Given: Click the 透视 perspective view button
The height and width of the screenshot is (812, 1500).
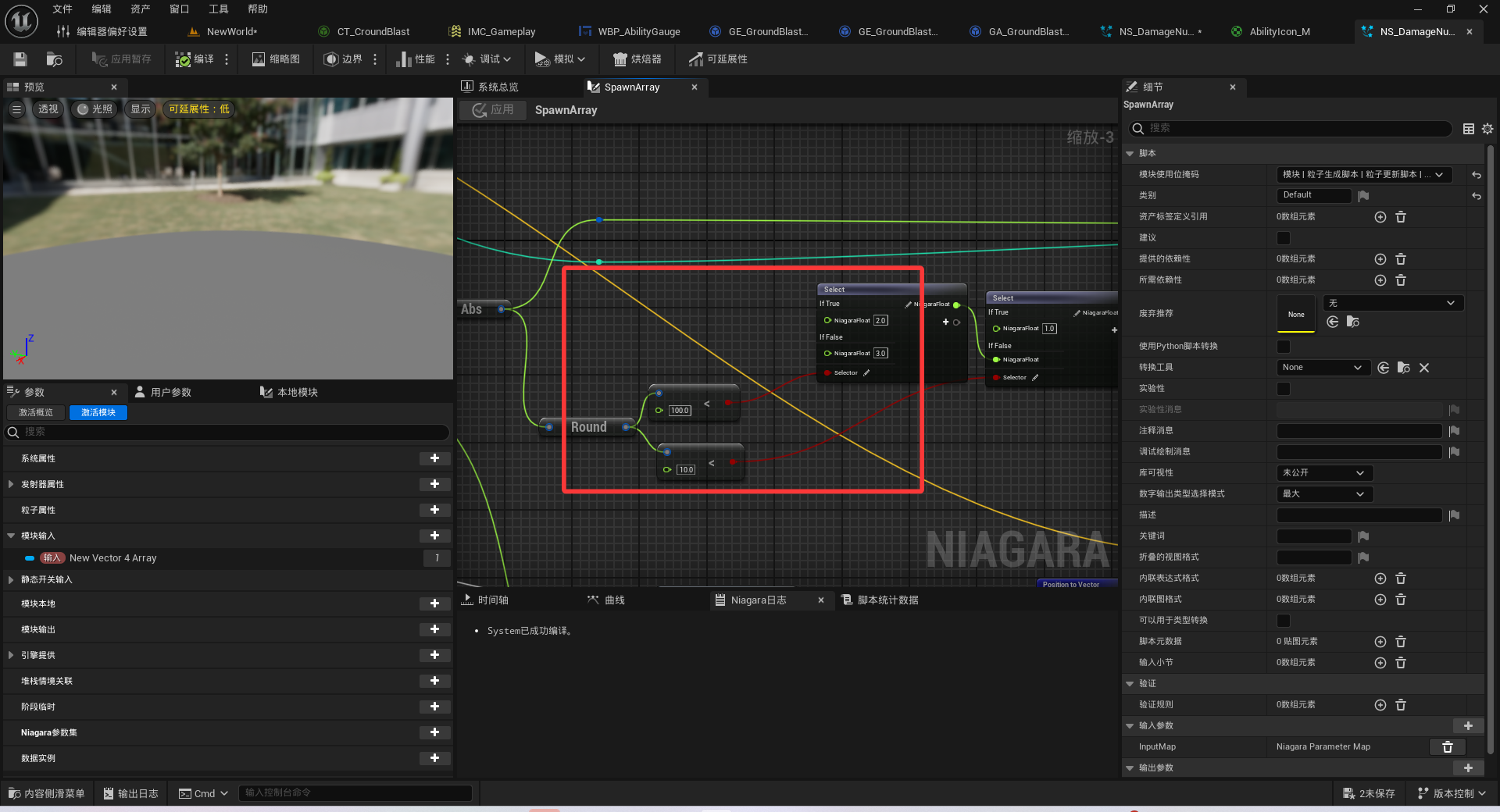Looking at the screenshot, I should pos(48,109).
